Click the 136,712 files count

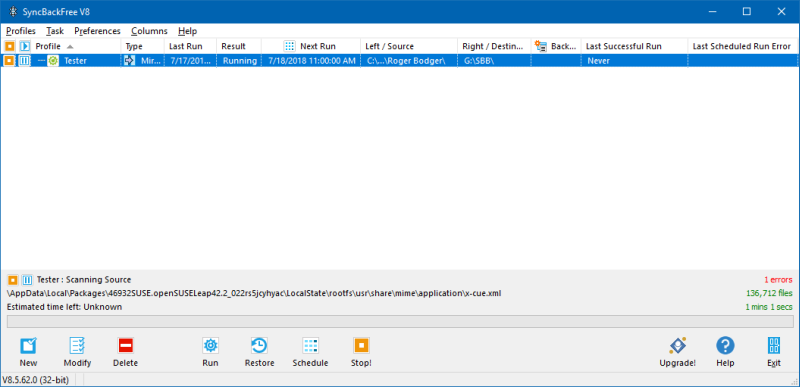pyautogui.click(x=769, y=294)
